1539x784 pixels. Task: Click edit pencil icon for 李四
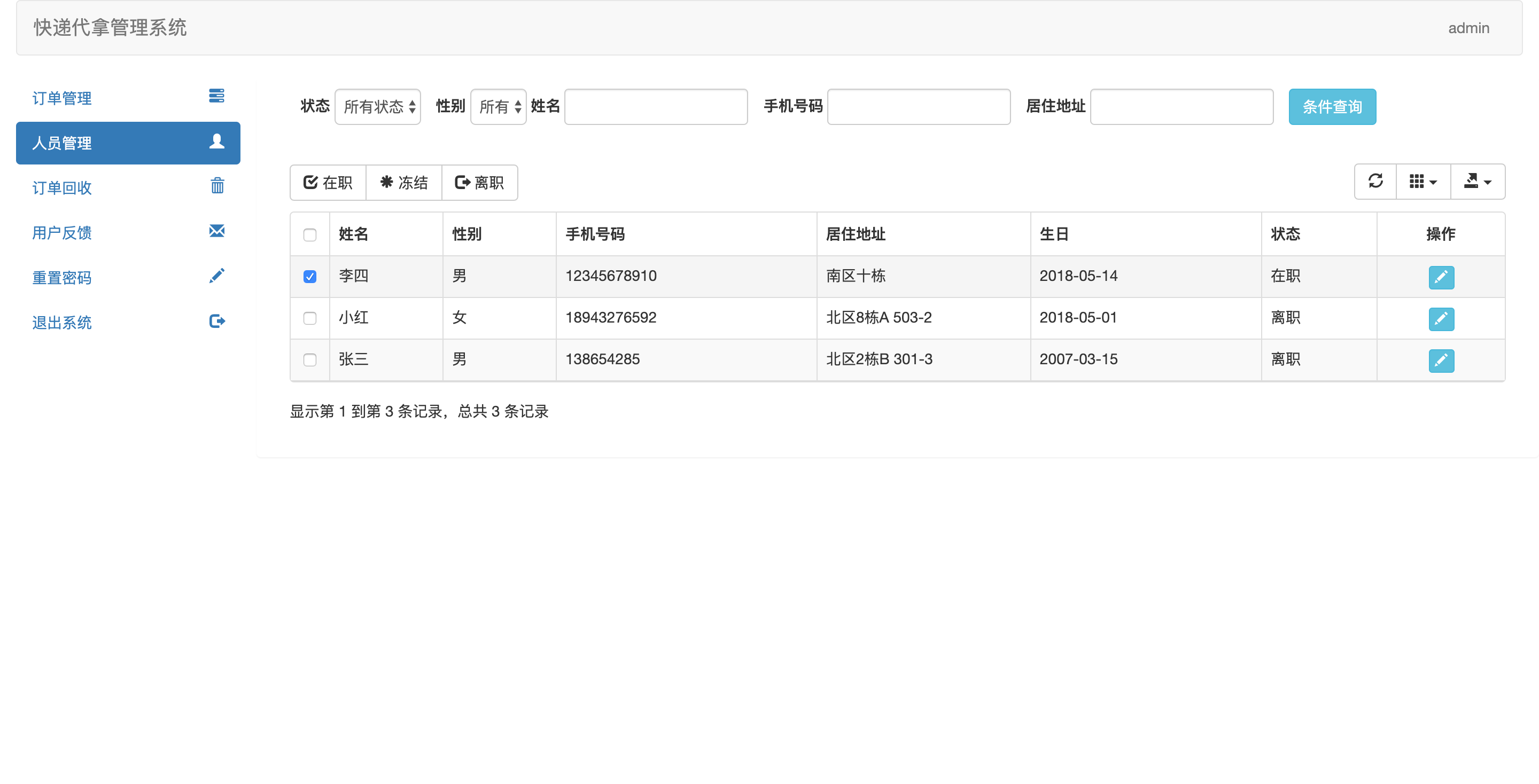pyautogui.click(x=1441, y=277)
